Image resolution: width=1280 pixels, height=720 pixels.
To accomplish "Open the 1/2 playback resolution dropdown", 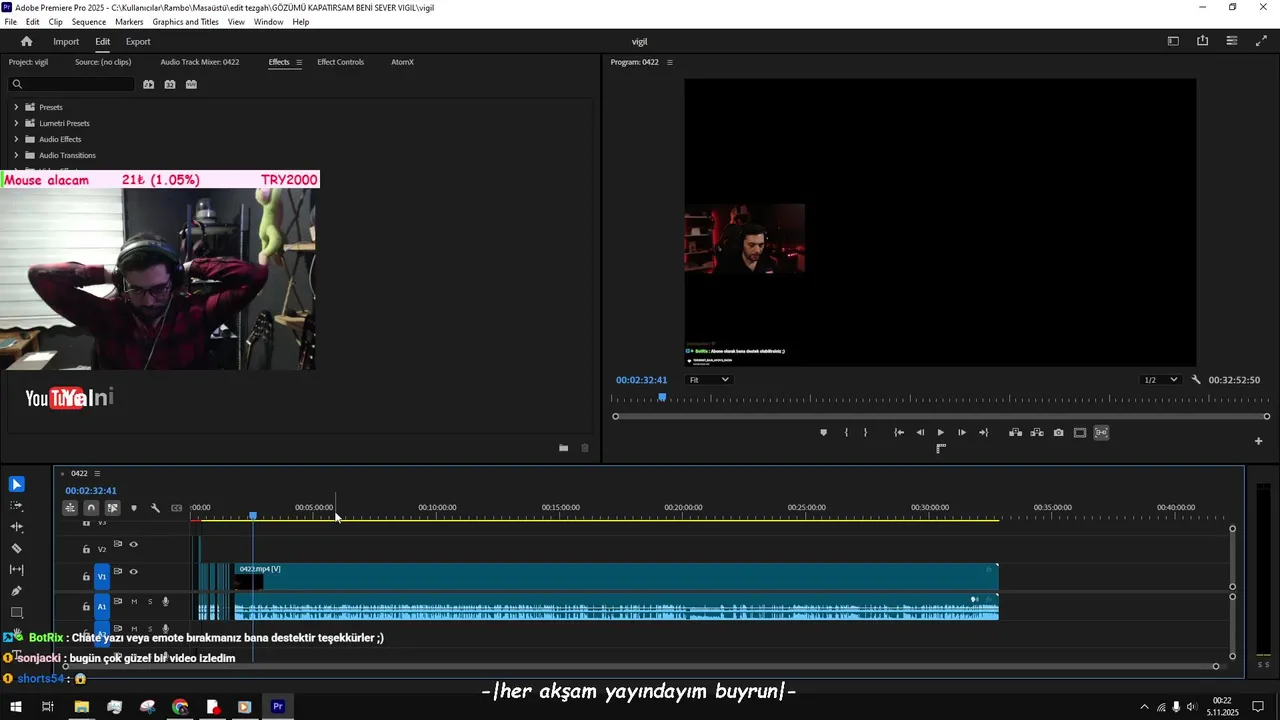I will click(x=1160, y=380).
